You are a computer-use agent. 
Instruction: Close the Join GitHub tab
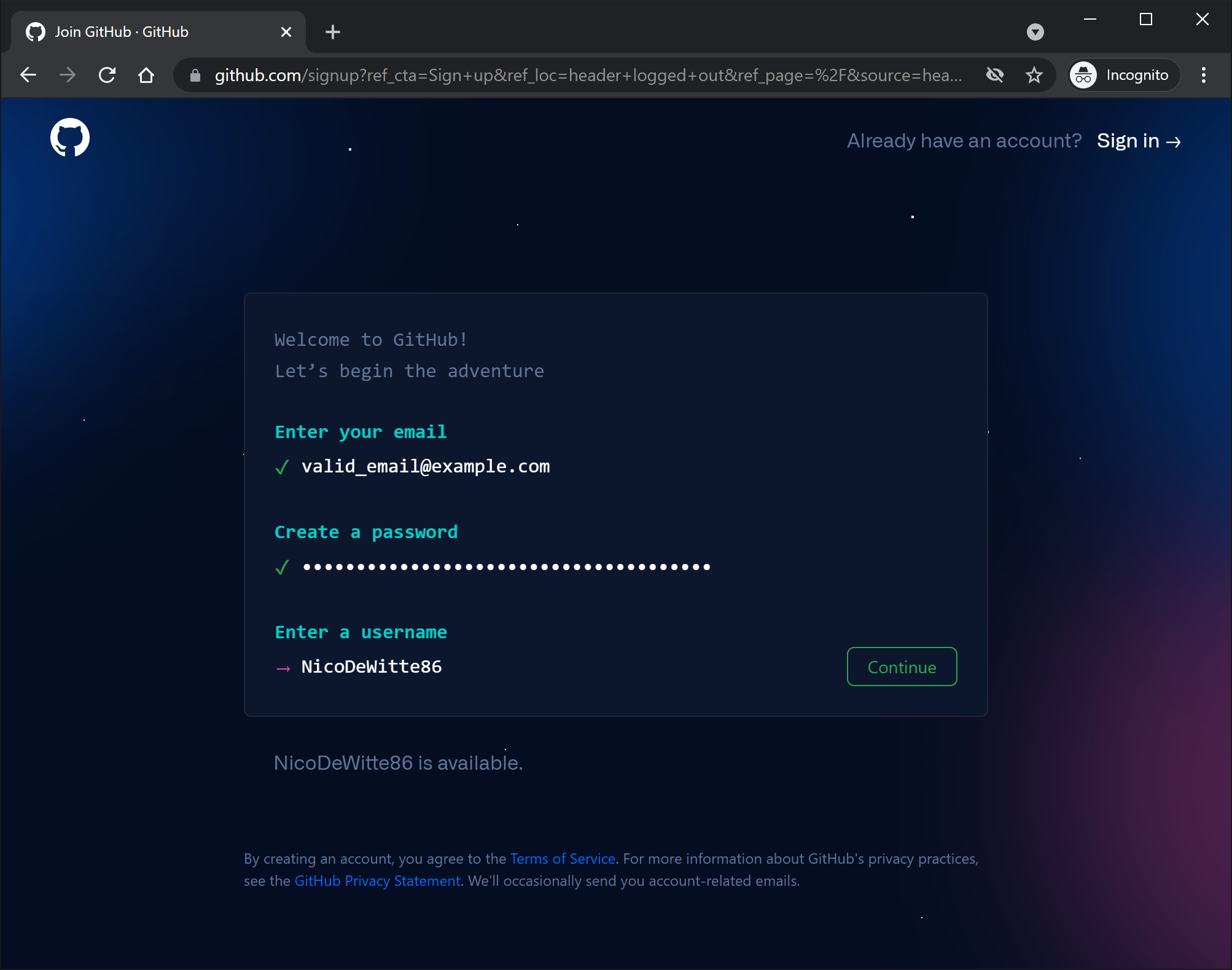286,32
